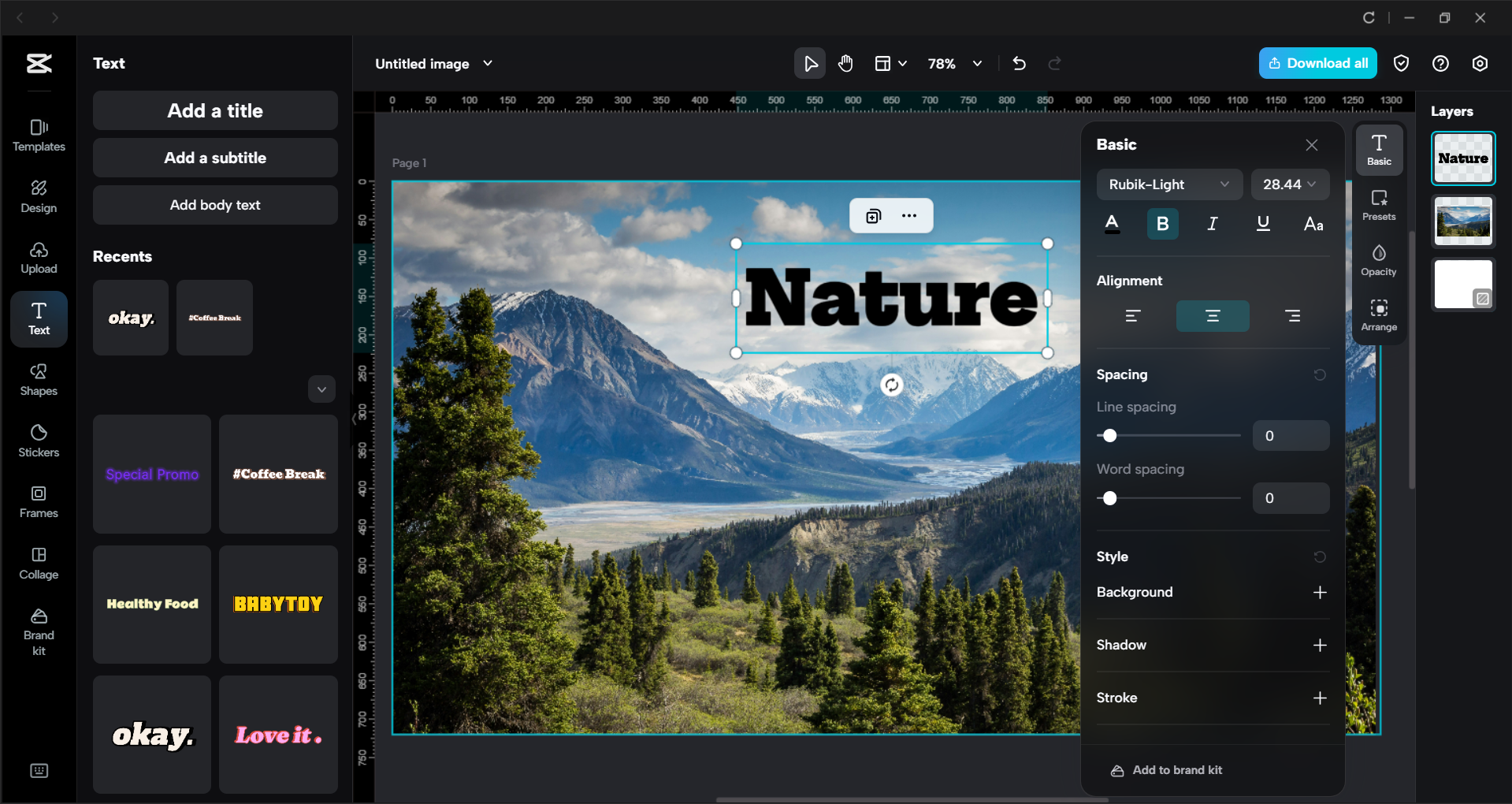
Task: Select the Stickers tool
Action: tap(39, 440)
